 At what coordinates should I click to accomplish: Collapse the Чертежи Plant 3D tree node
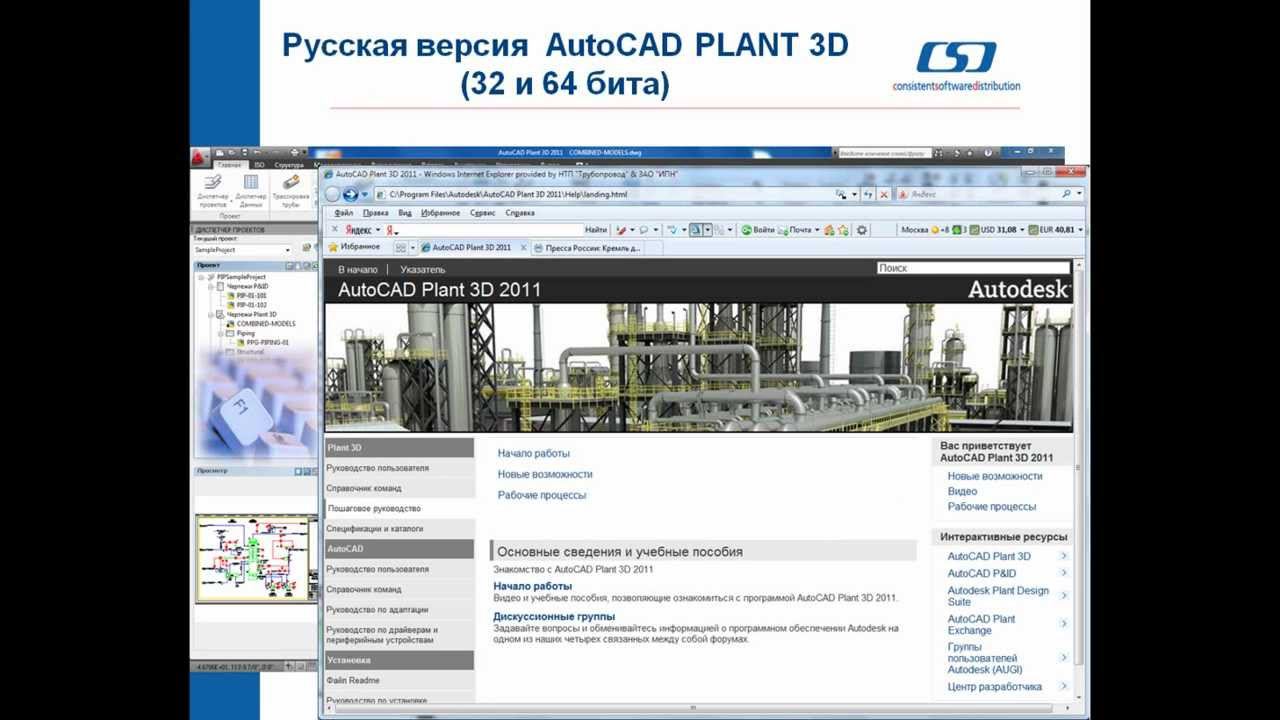tap(211, 314)
